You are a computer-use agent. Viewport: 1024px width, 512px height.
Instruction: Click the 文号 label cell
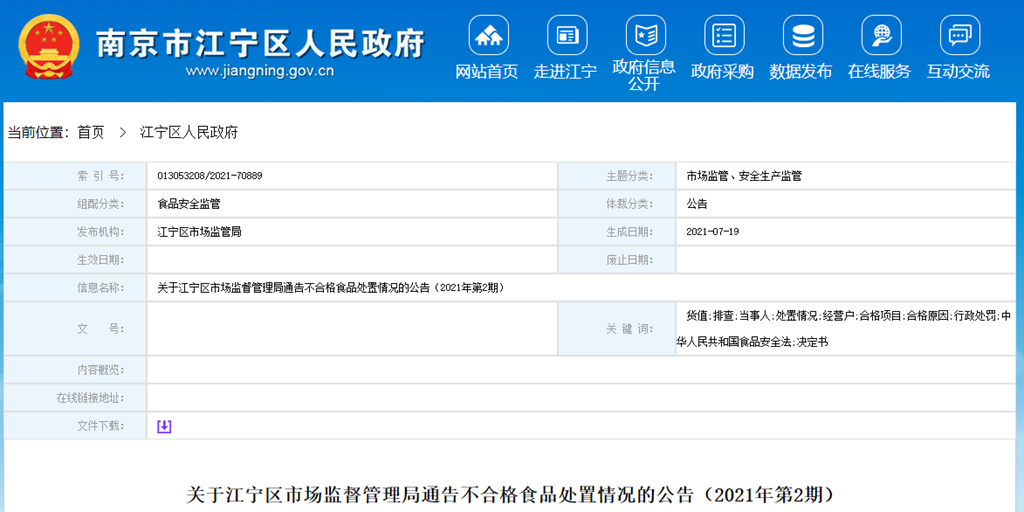tap(76, 328)
